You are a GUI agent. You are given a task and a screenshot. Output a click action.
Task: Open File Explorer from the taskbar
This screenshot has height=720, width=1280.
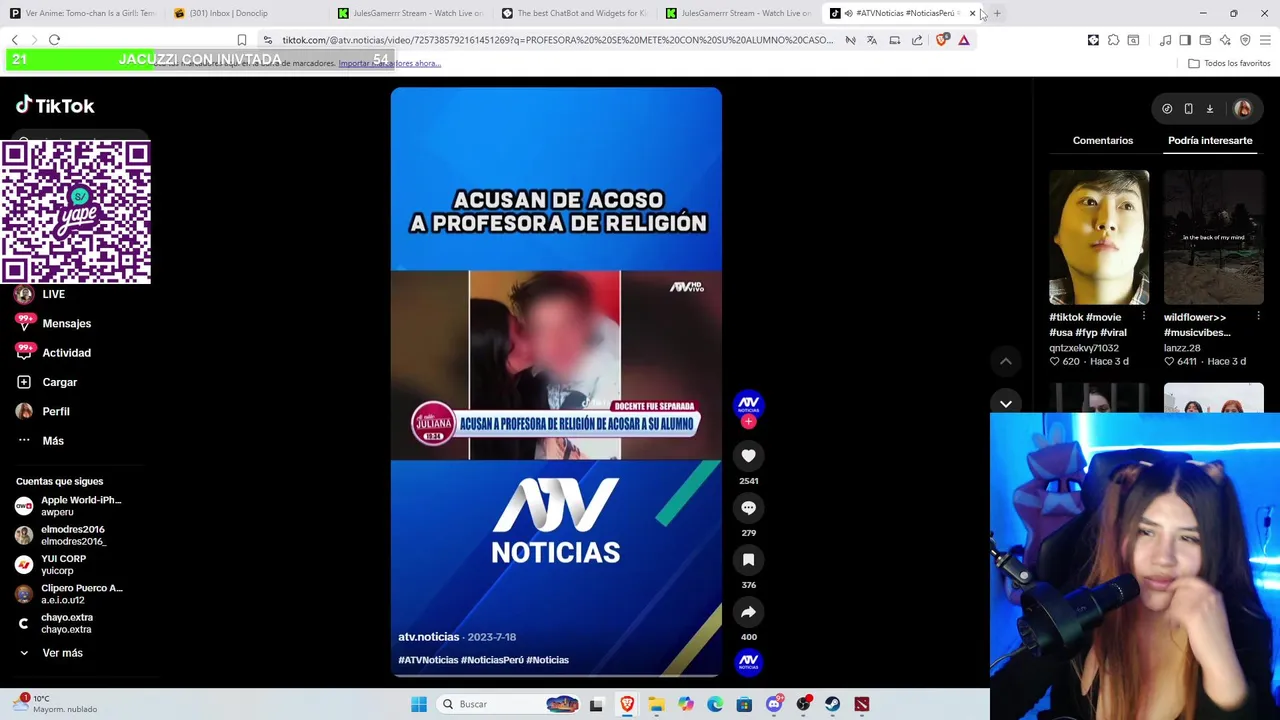656,704
